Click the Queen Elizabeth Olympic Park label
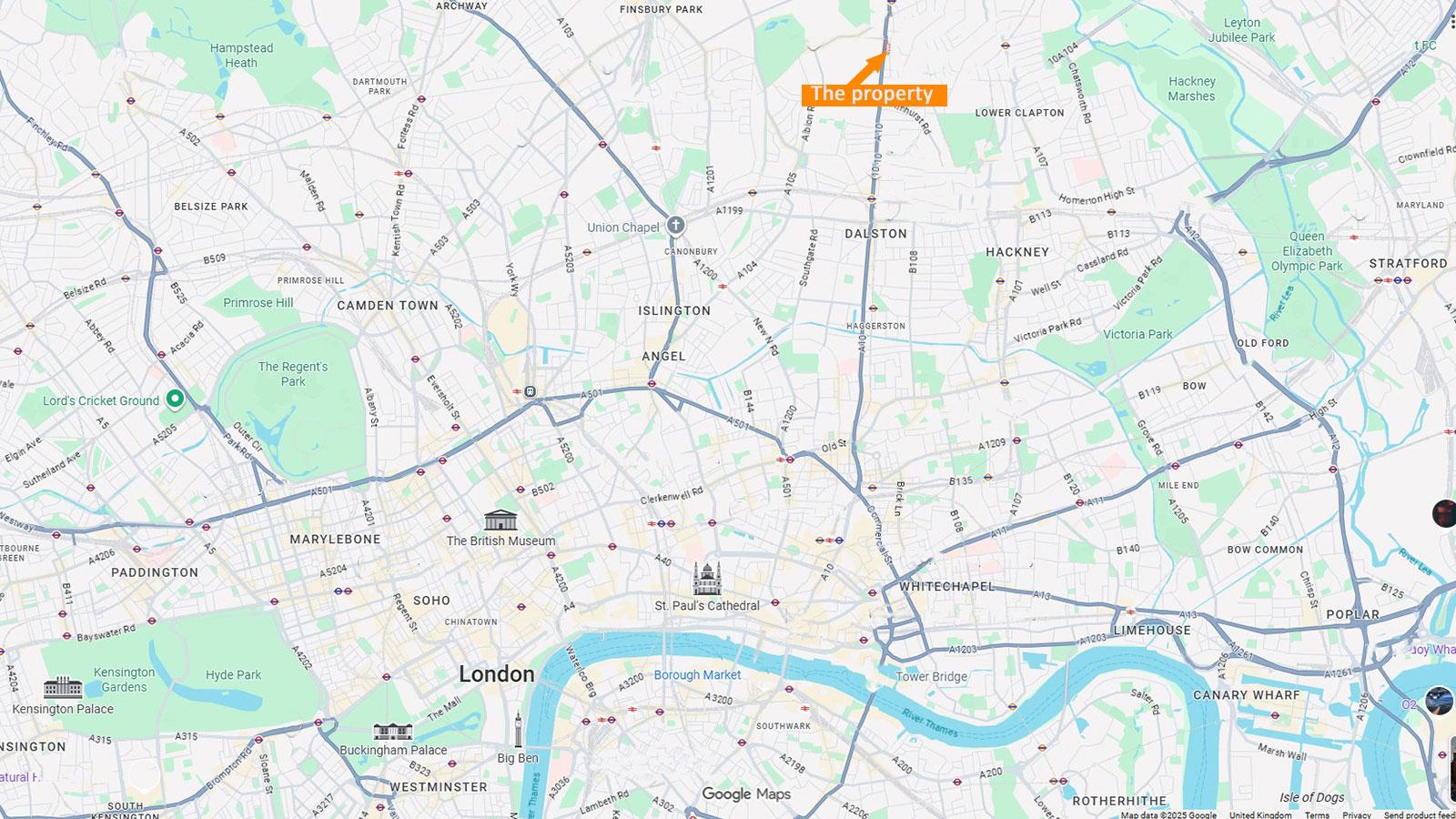This screenshot has width=1456, height=819. [1307, 251]
